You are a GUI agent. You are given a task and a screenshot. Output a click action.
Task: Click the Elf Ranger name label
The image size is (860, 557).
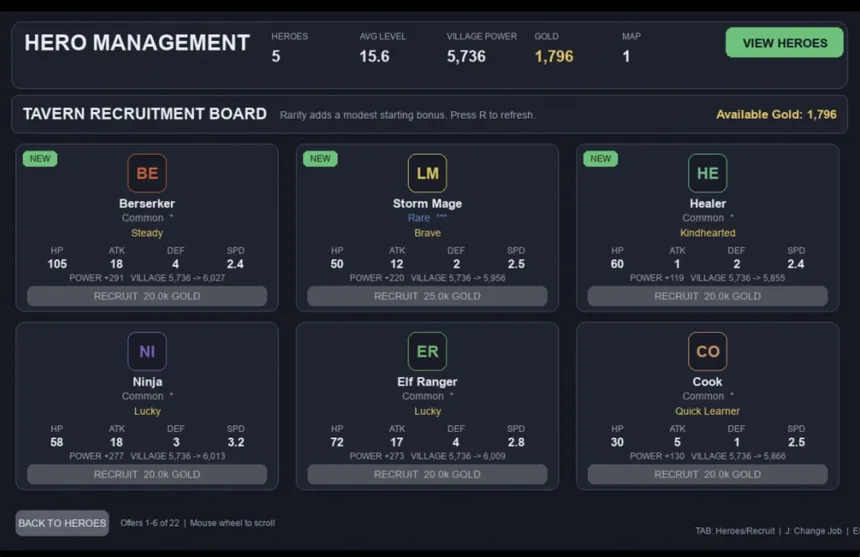pyautogui.click(x=427, y=382)
